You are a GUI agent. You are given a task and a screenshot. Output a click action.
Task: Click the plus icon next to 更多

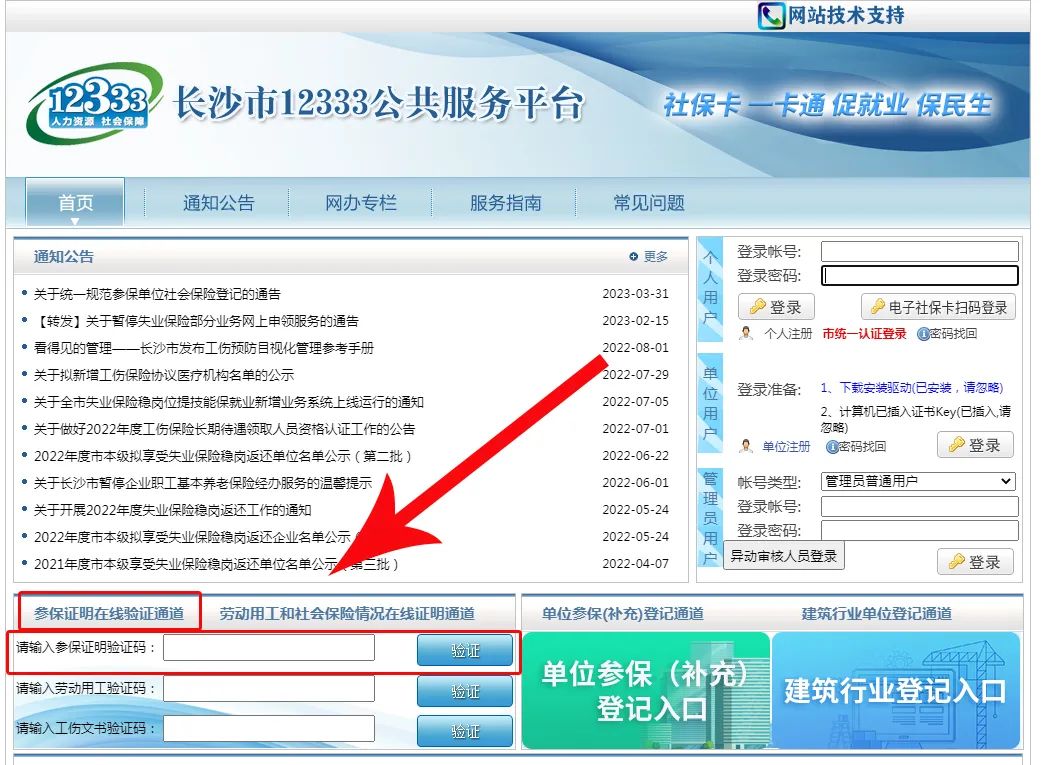coord(634,257)
